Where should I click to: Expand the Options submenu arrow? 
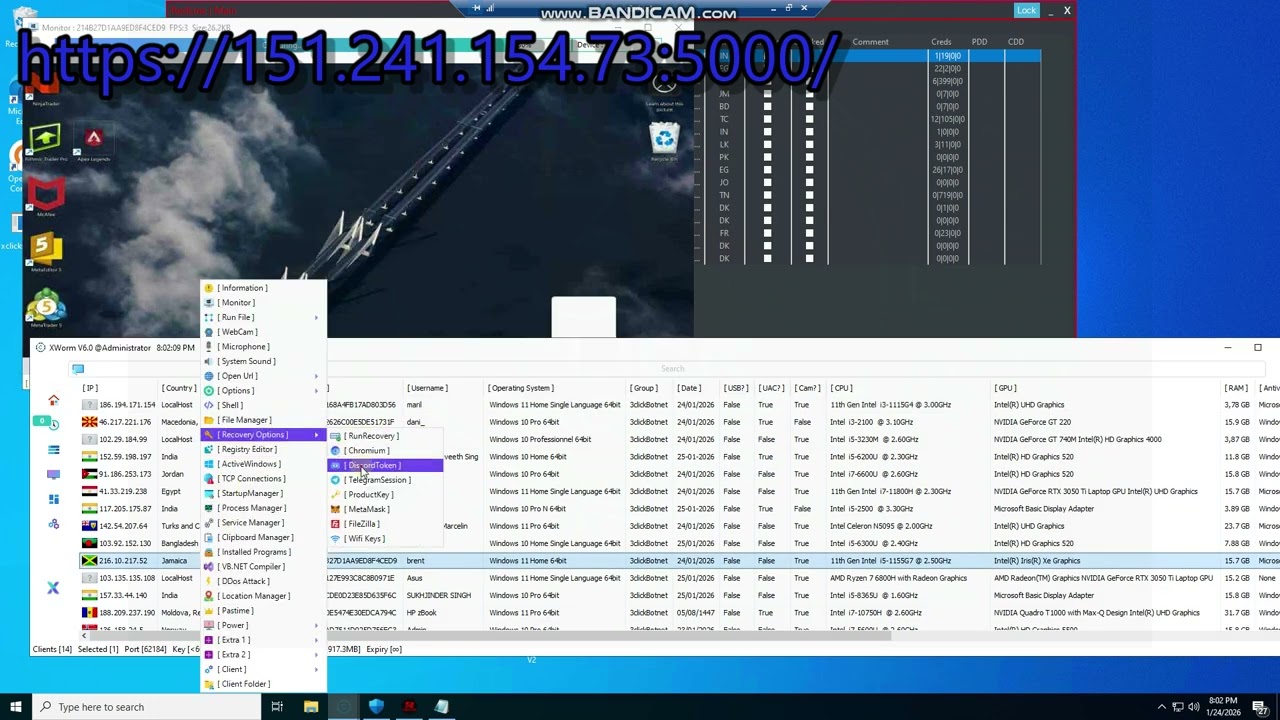coord(316,391)
